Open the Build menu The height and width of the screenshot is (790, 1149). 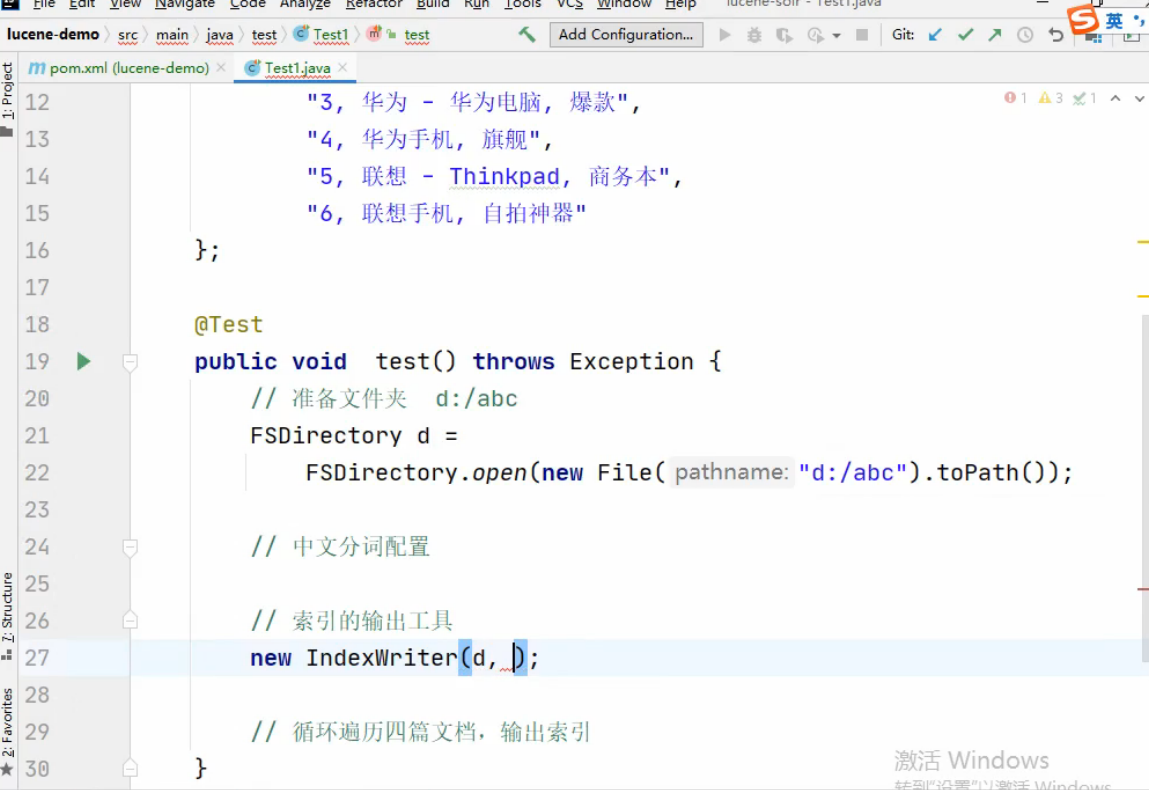click(x=433, y=4)
